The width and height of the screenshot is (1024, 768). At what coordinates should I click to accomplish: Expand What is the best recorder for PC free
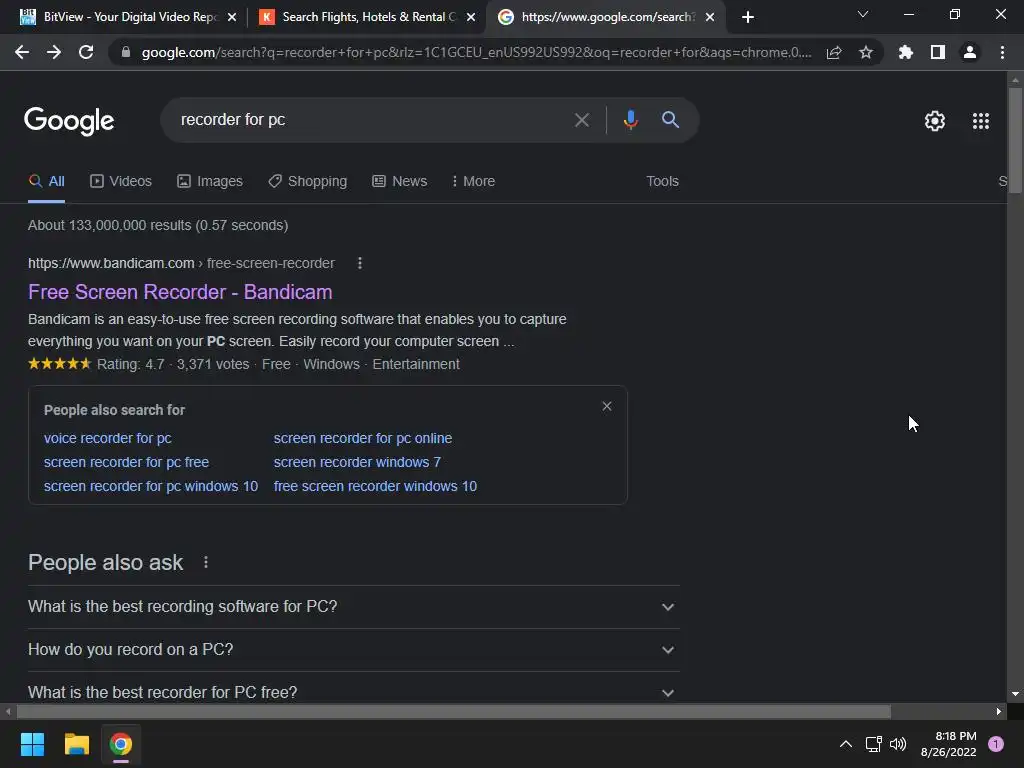point(353,692)
